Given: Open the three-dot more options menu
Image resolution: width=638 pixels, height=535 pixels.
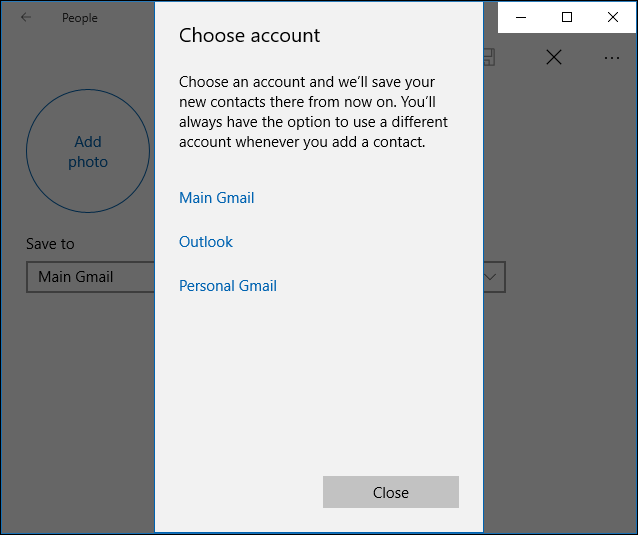Looking at the screenshot, I should click(612, 57).
